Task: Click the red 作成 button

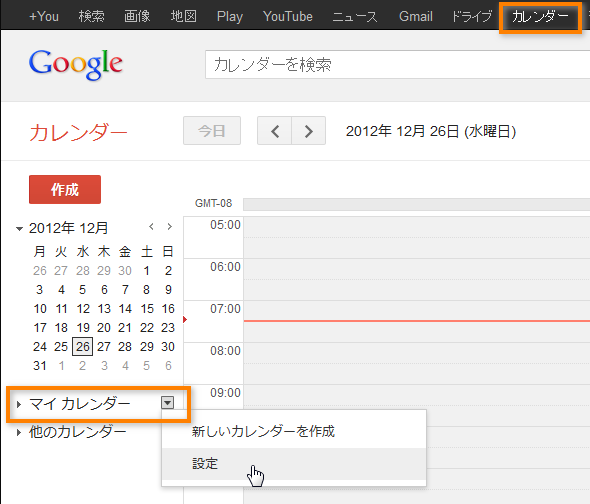Action: click(65, 189)
